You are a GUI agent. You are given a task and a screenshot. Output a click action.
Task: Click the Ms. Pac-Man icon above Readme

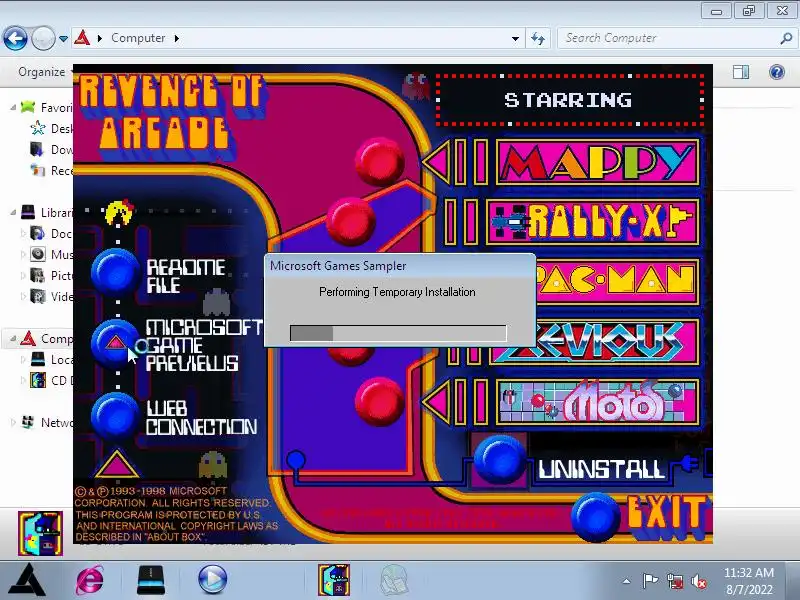point(119,212)
